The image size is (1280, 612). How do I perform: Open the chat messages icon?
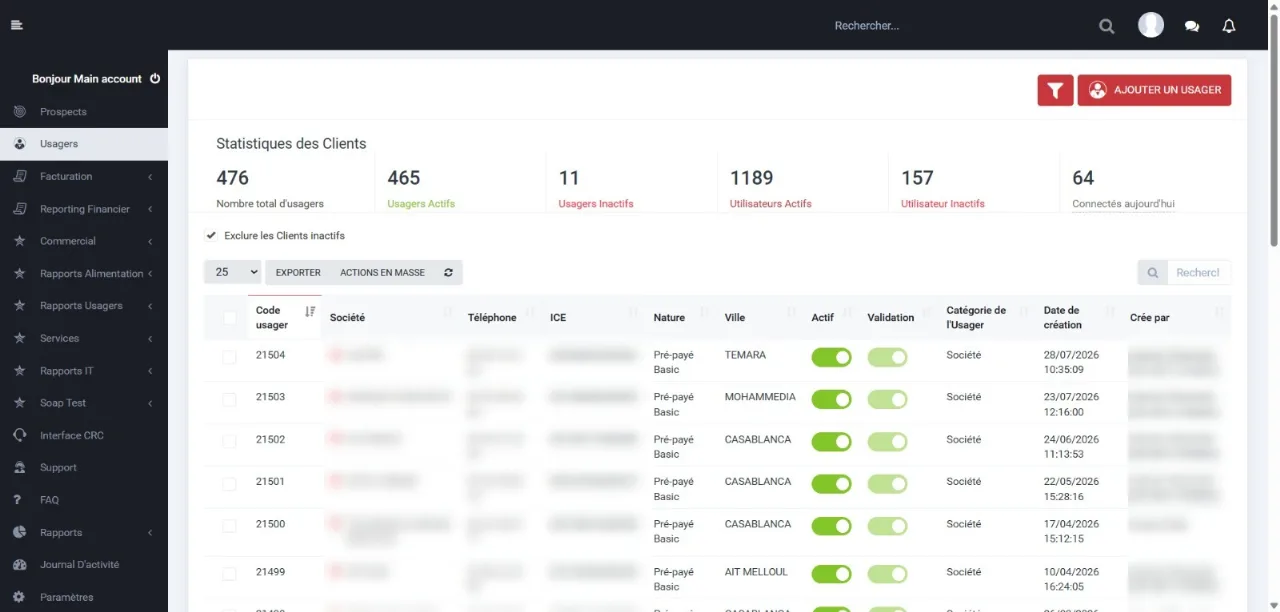pyautogui.click(x=1192, y=26)
